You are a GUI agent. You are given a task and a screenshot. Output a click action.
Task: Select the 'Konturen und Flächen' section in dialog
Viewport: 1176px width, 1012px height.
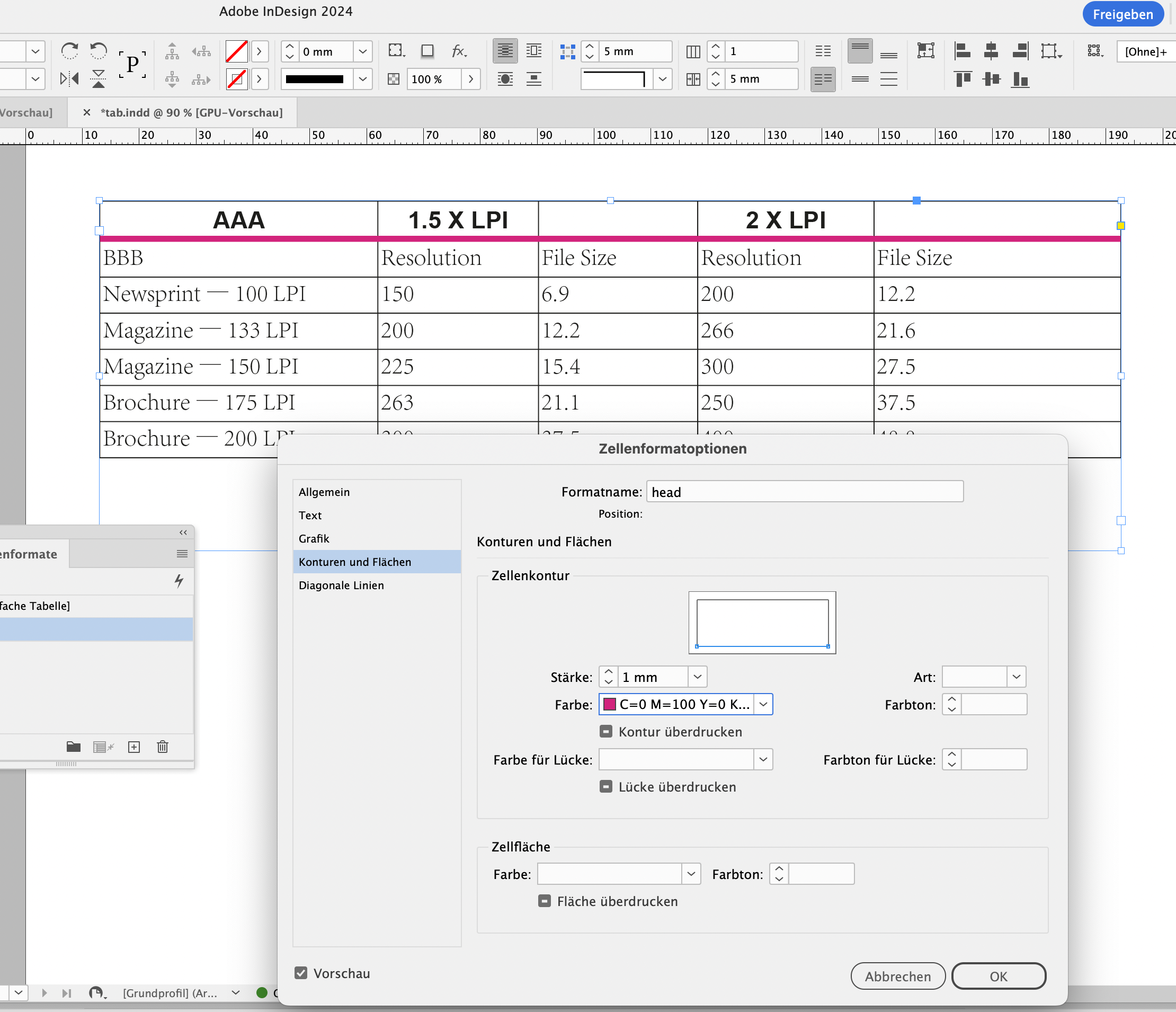pyautogui.click(x=355, y=562)
